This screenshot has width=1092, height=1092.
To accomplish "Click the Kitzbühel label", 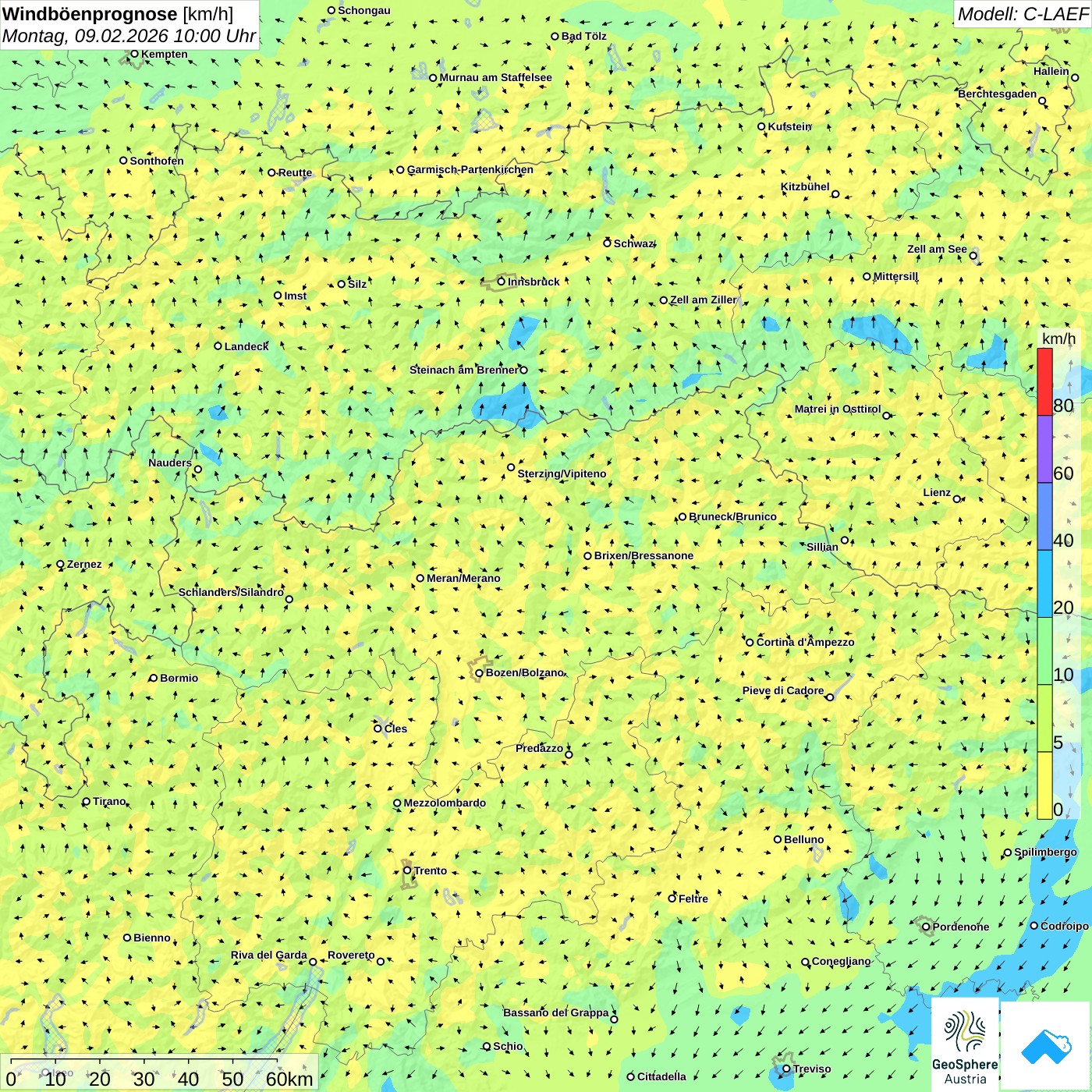I will click(805, 186).
